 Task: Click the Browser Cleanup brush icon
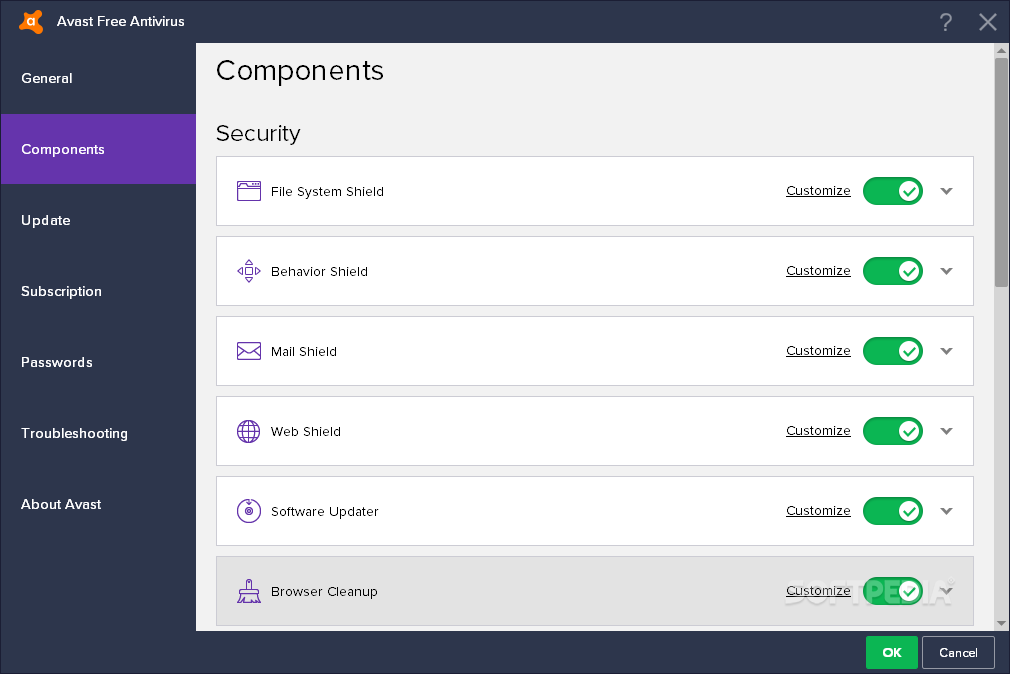point(249,591)
